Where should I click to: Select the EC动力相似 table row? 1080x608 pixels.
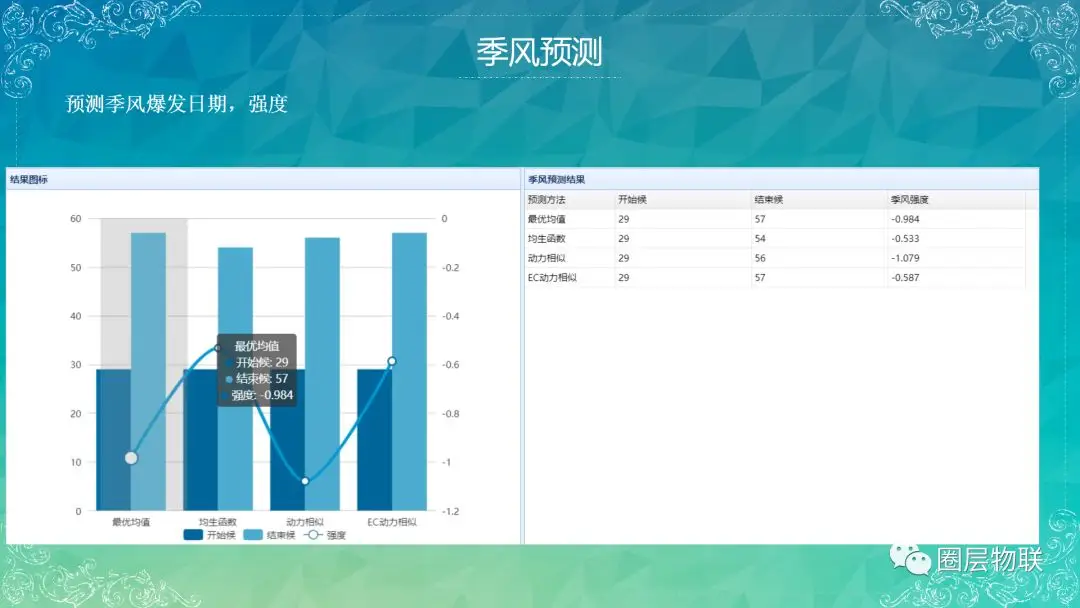775,277
